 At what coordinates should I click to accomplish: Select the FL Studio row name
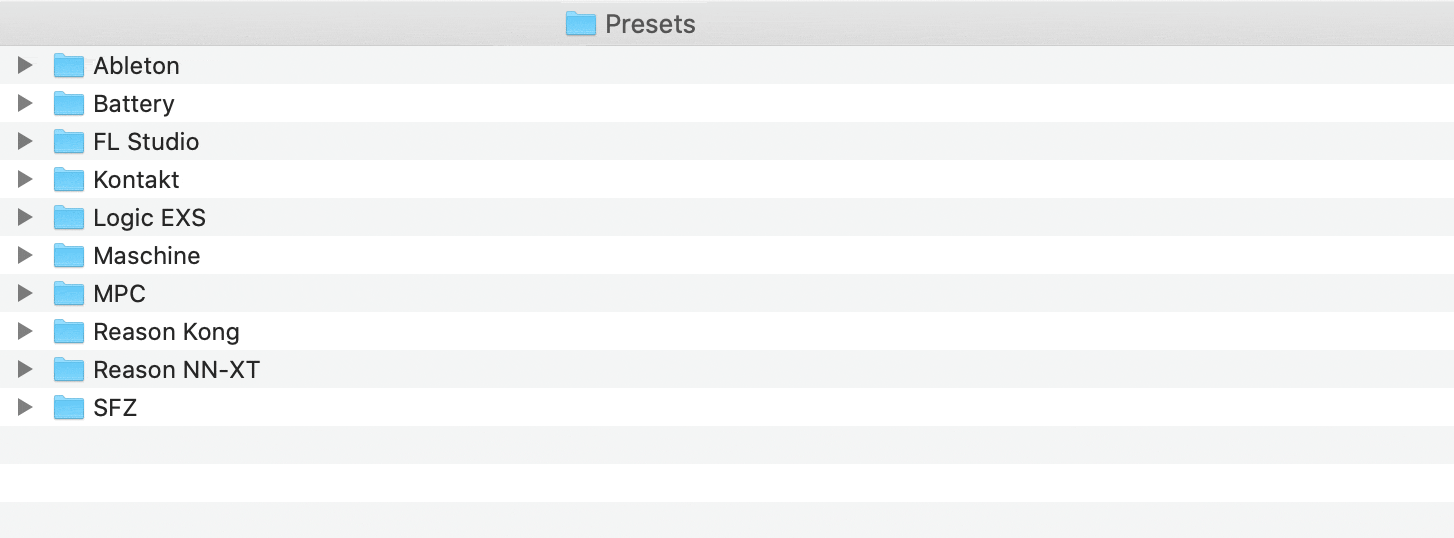[146, 142]
